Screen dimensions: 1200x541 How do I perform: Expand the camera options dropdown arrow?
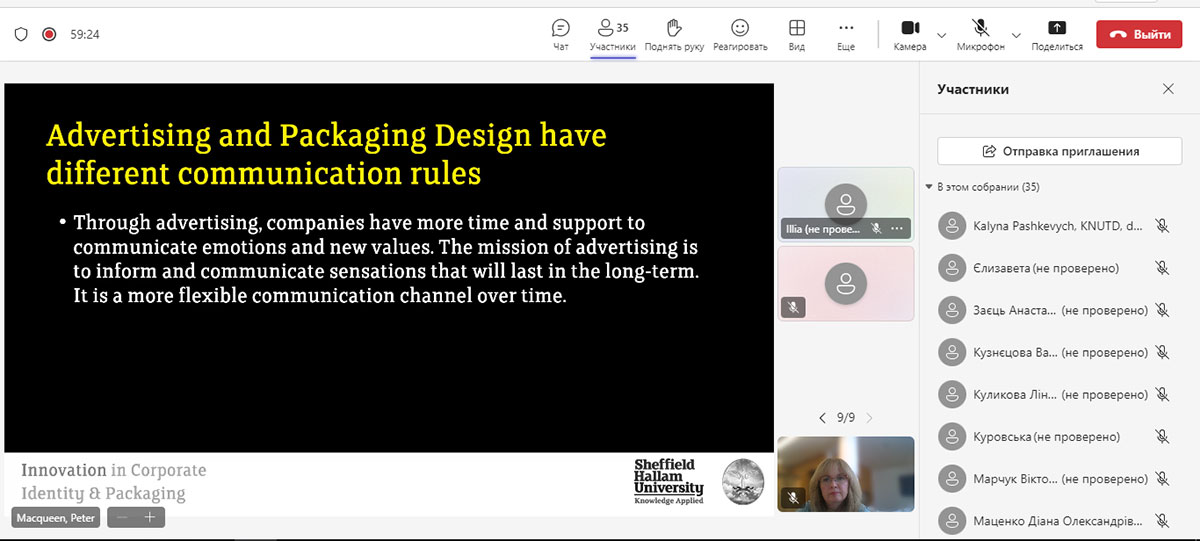941,36
